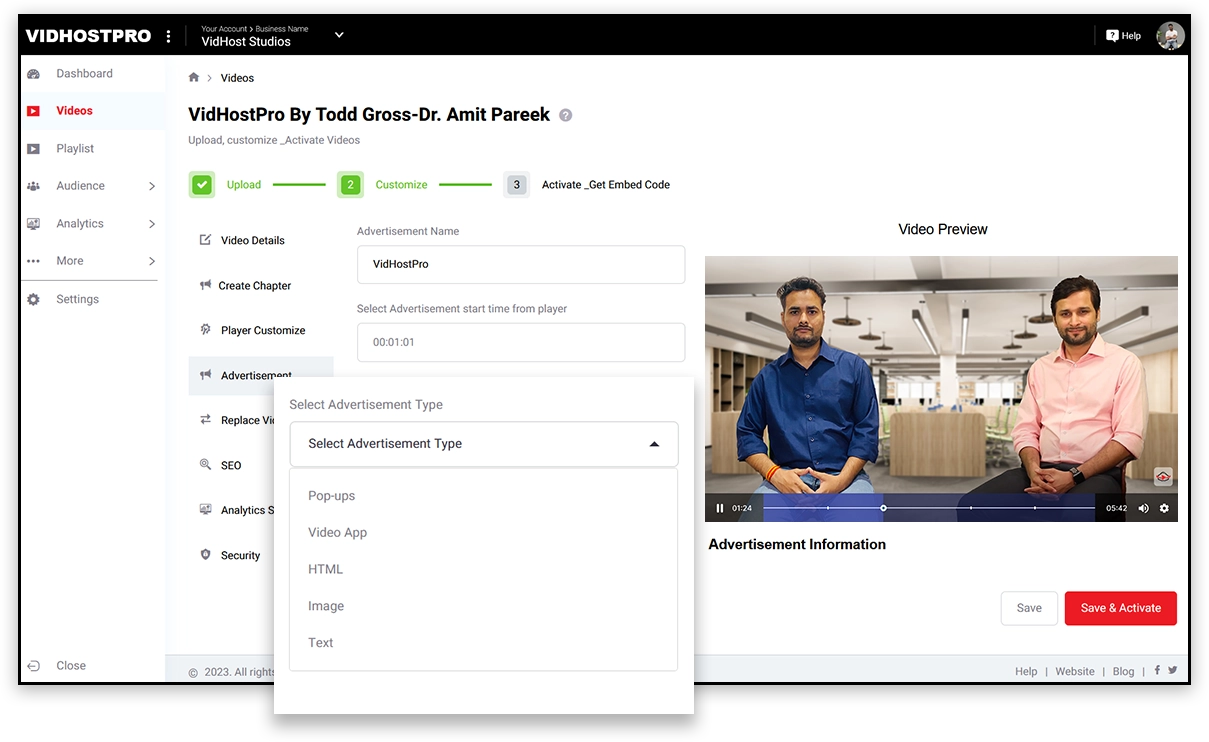The image size is (1209, 742).
Task: Click the help question mark beside title
Action: (566, 115)
